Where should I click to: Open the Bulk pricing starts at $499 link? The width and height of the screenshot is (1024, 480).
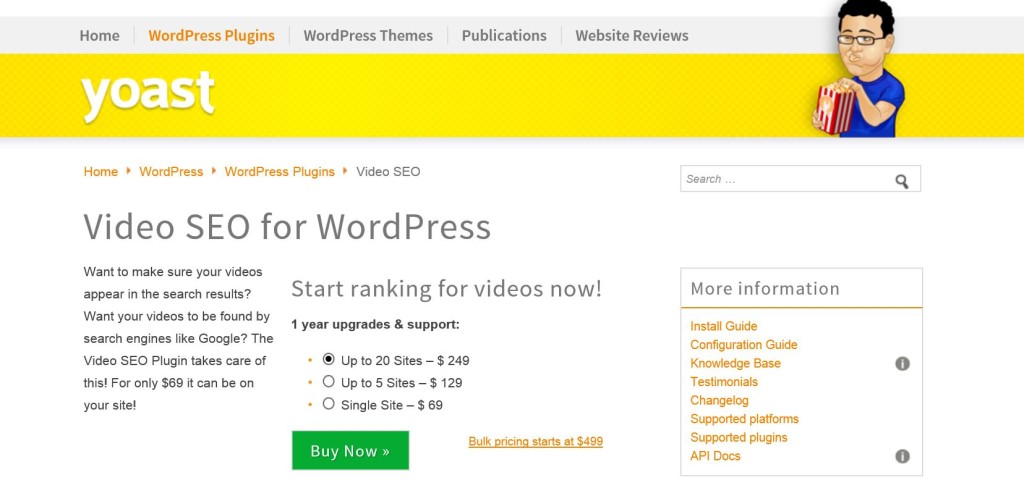pyautogui.click(x=536, y=441)
